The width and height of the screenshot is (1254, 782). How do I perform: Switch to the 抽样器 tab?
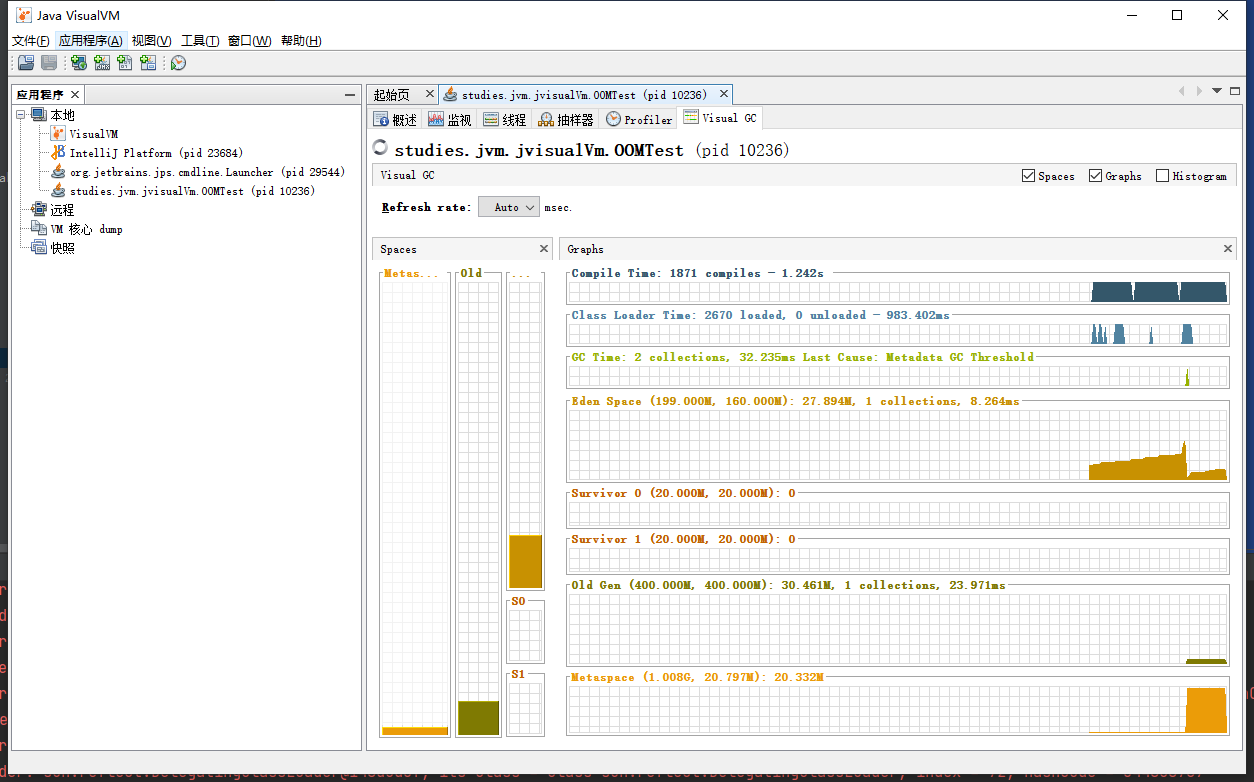point(566,119)
